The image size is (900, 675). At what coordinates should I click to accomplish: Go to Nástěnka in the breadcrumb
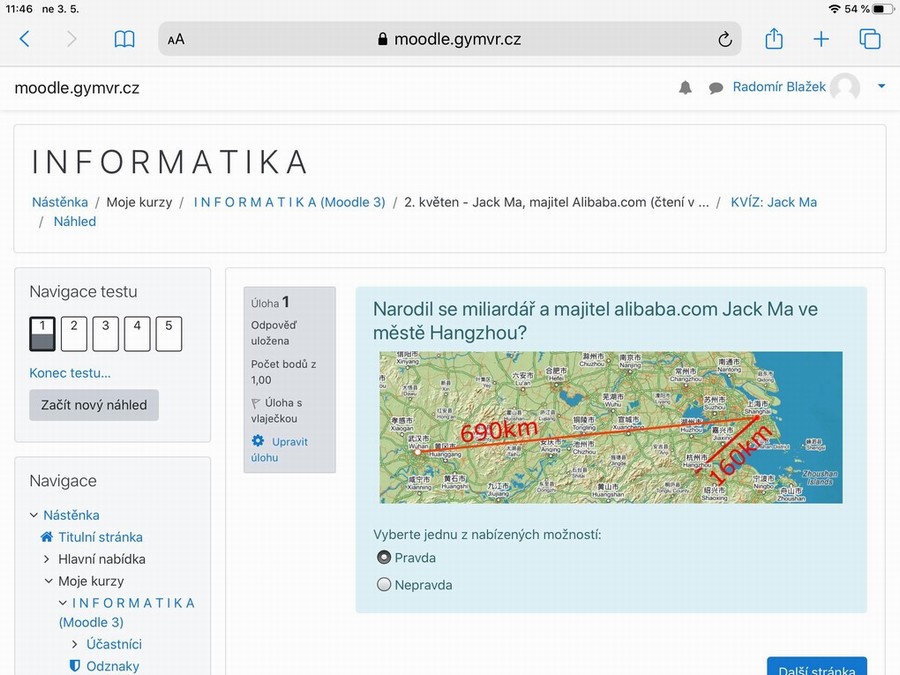(x=60, y=202)
